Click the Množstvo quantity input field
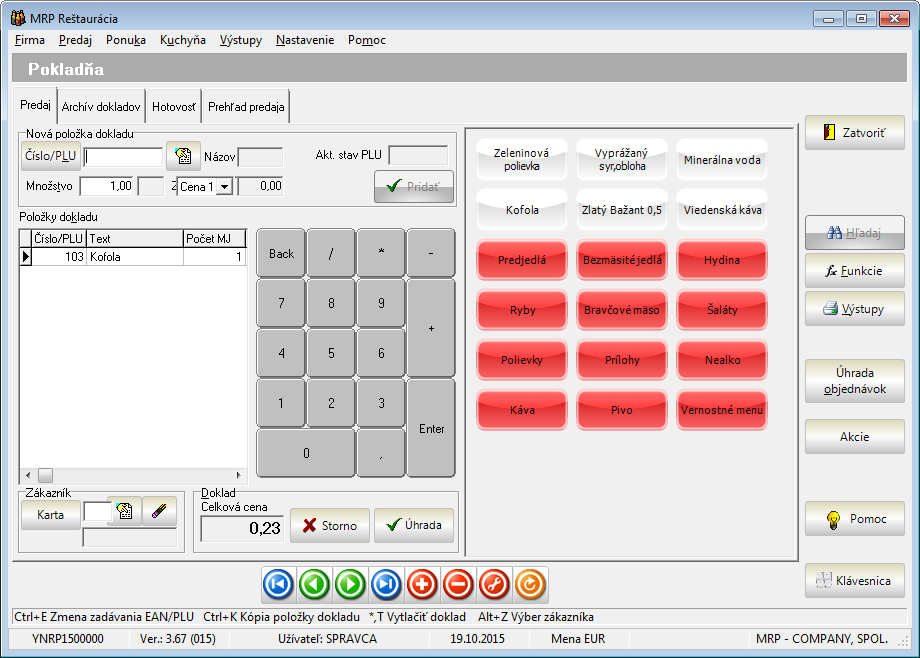Screen dimensions: 920x658 106,186
